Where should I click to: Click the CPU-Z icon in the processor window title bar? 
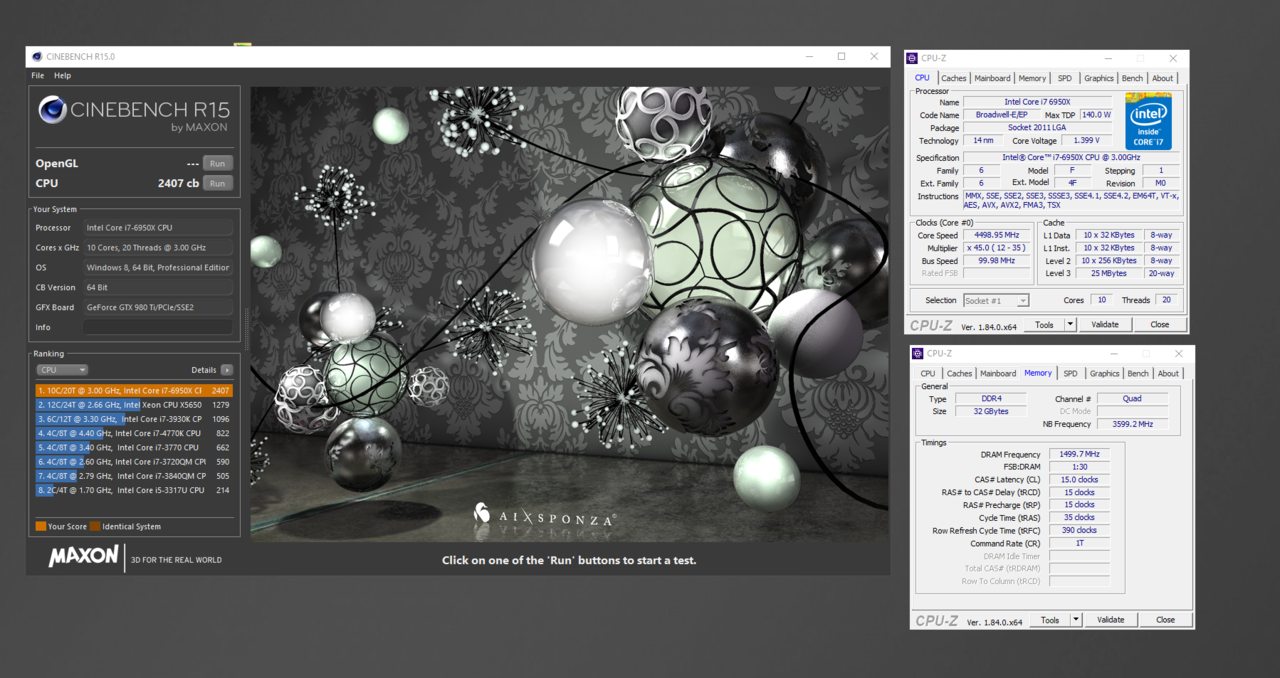(x=912, y=59)
